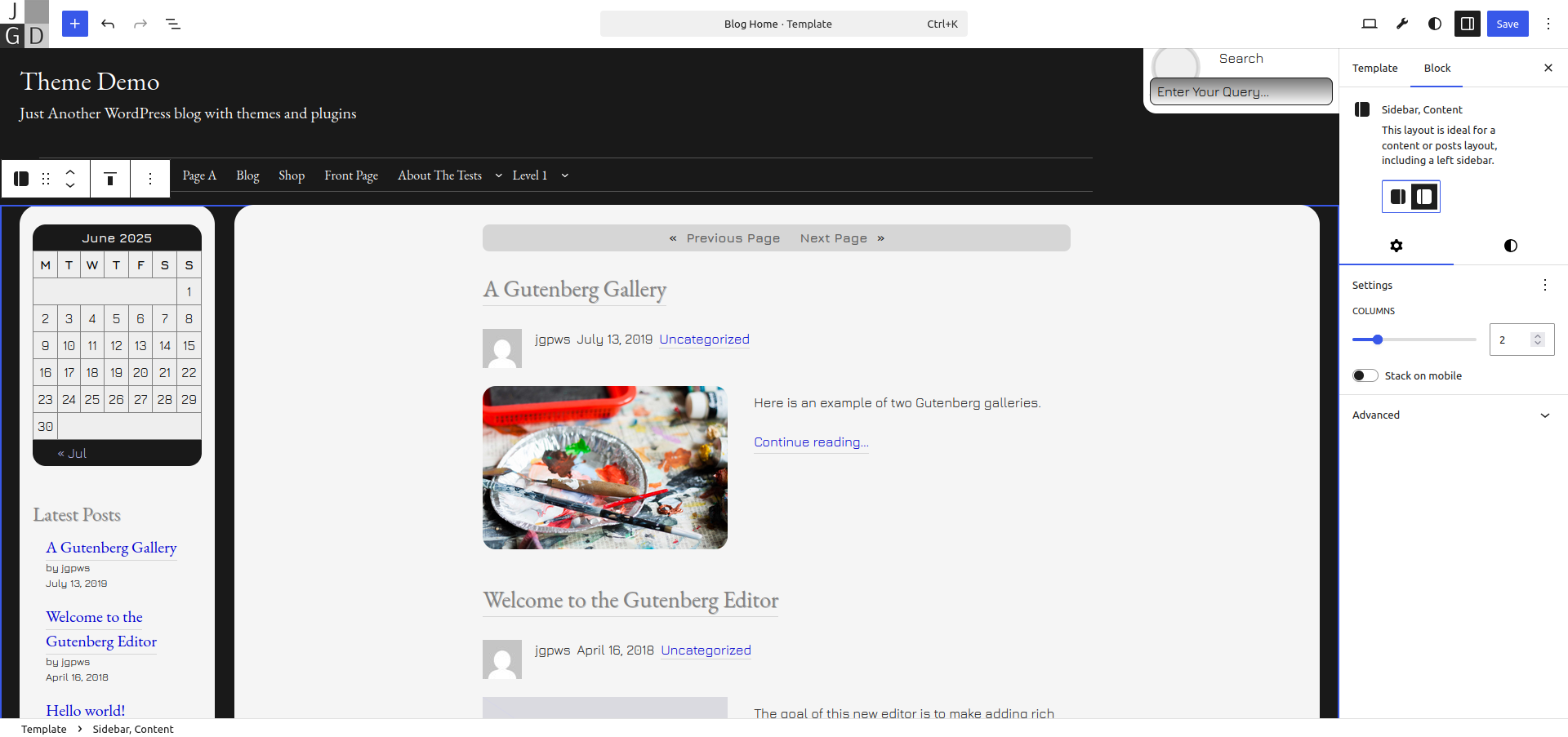Open the document overview list view
1568x737 pixels.
[173, 24]
